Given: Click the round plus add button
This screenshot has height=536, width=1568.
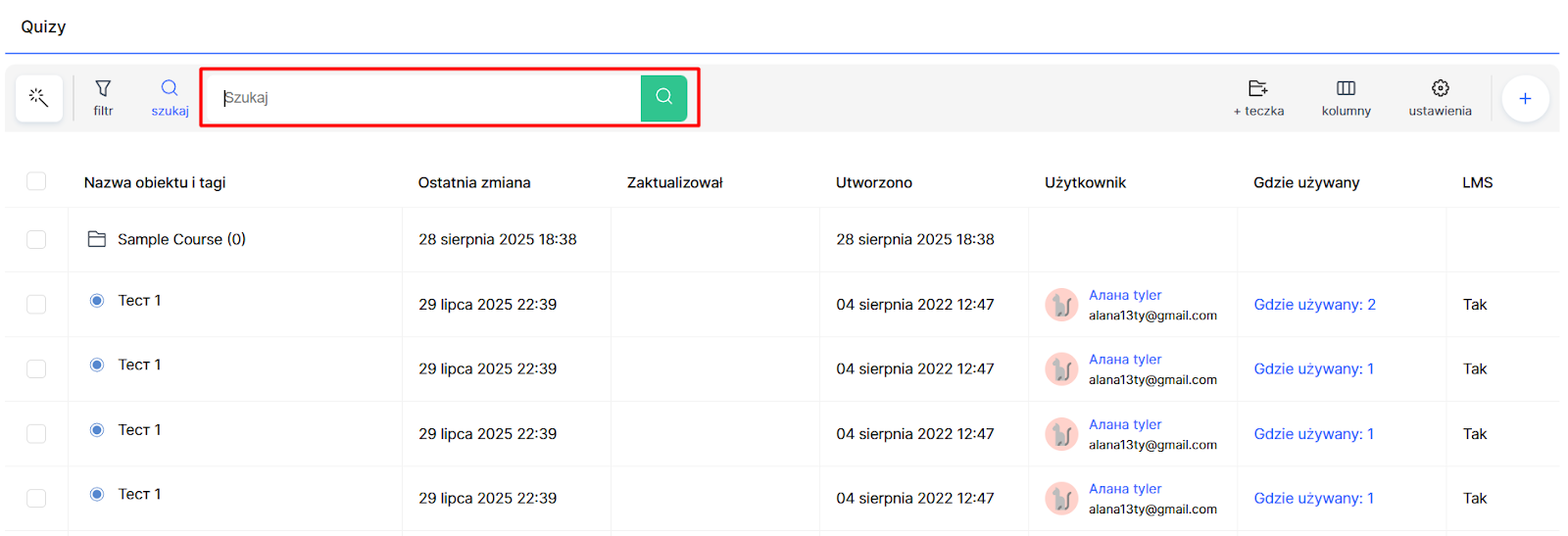Looking at the screenshot, I should [x=1525, y=98].
